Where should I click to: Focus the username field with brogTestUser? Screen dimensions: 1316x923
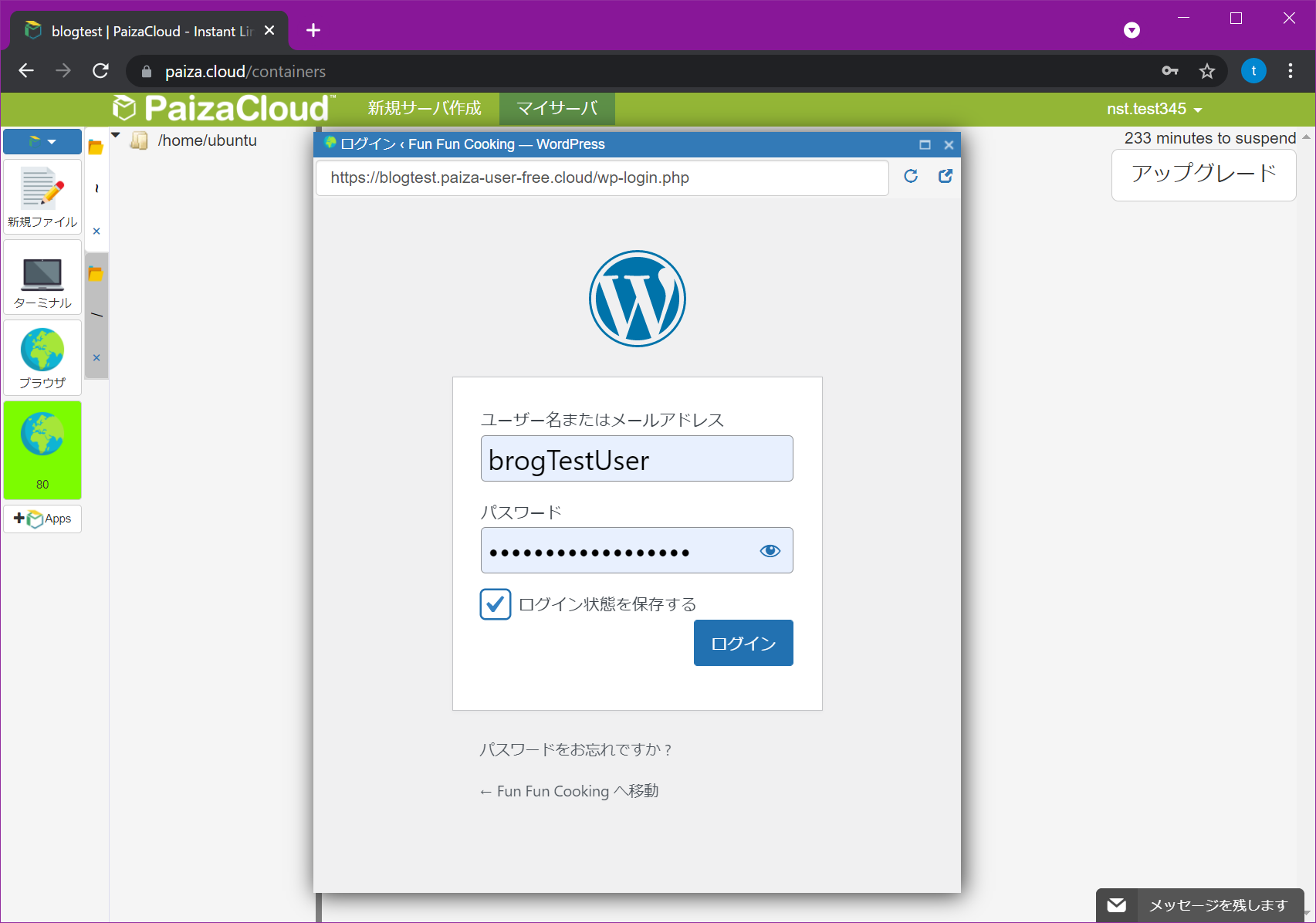click(x=637, y=458)
